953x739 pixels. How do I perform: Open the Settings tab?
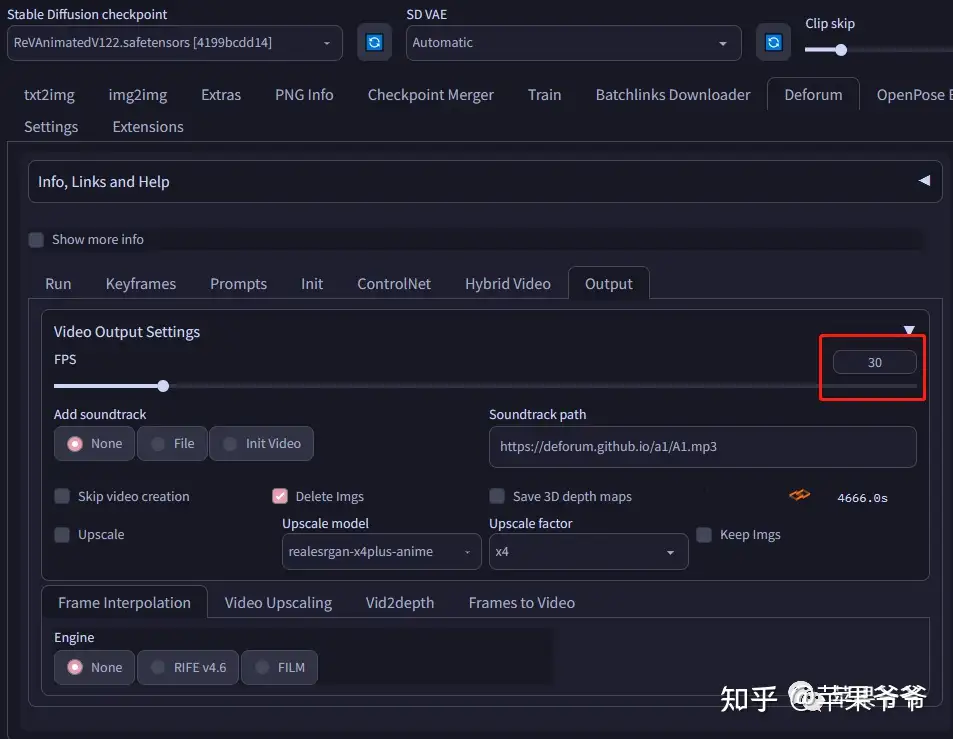[51, 126]
